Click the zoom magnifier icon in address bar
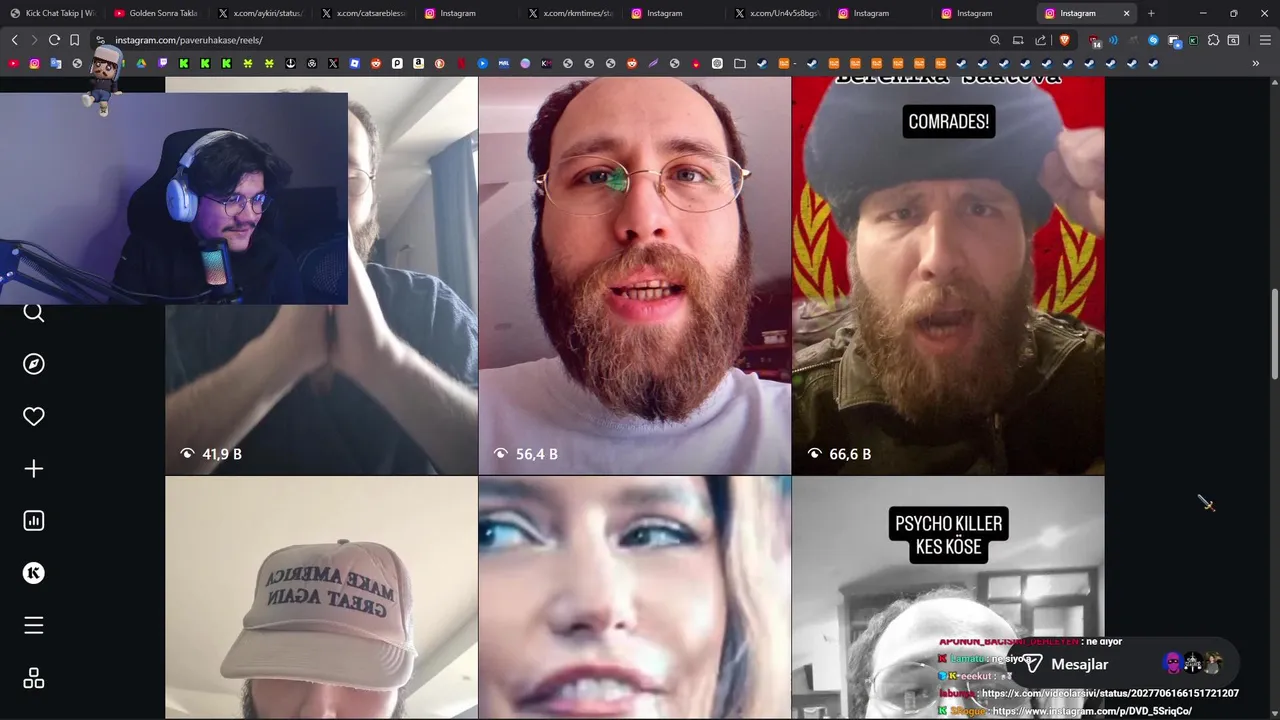This screenshot has width=1280, height=720. [x=995, y=40]
